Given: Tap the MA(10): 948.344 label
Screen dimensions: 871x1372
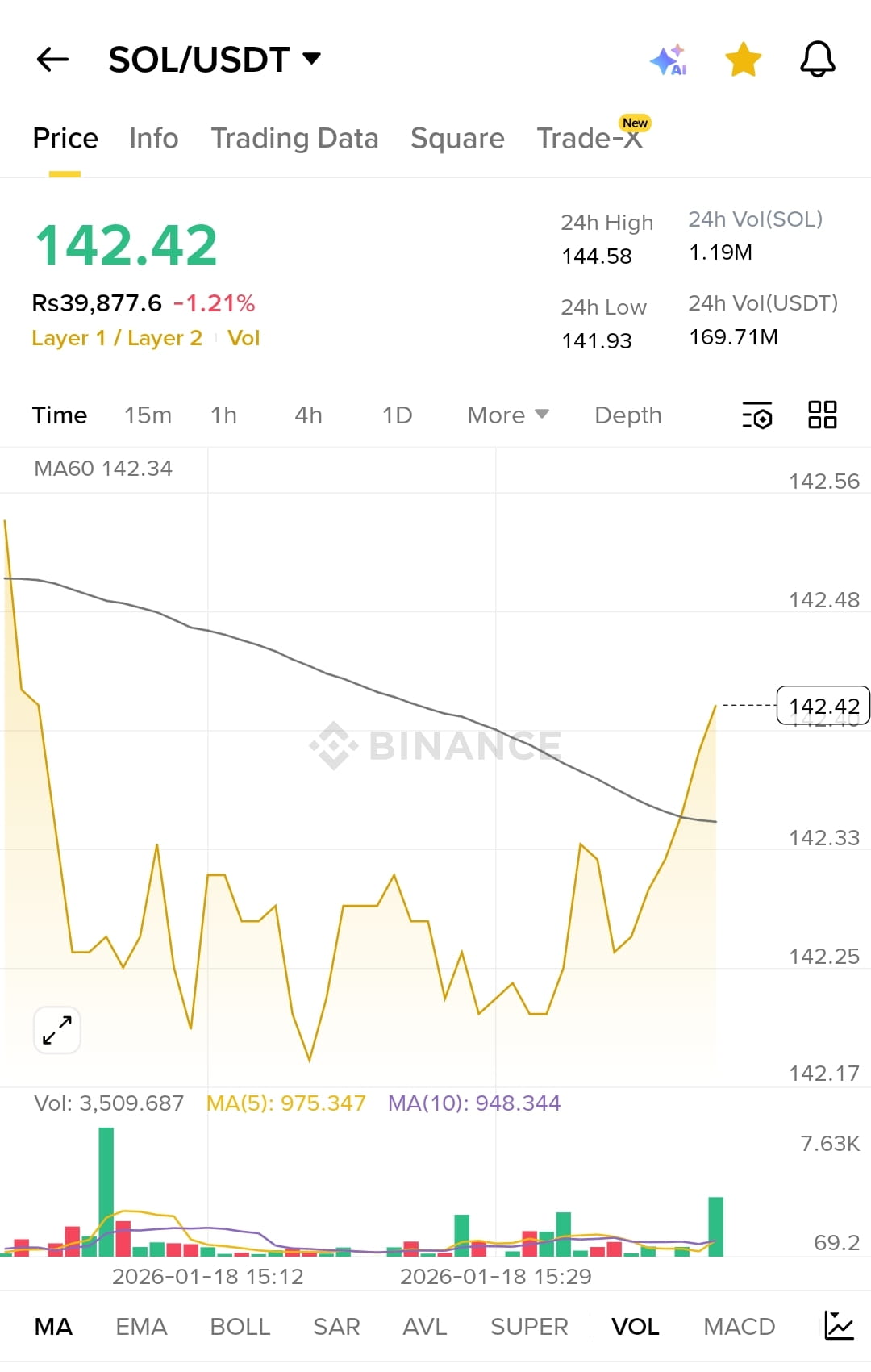Looking at the screenshot, I should [x=474, y=1103].
